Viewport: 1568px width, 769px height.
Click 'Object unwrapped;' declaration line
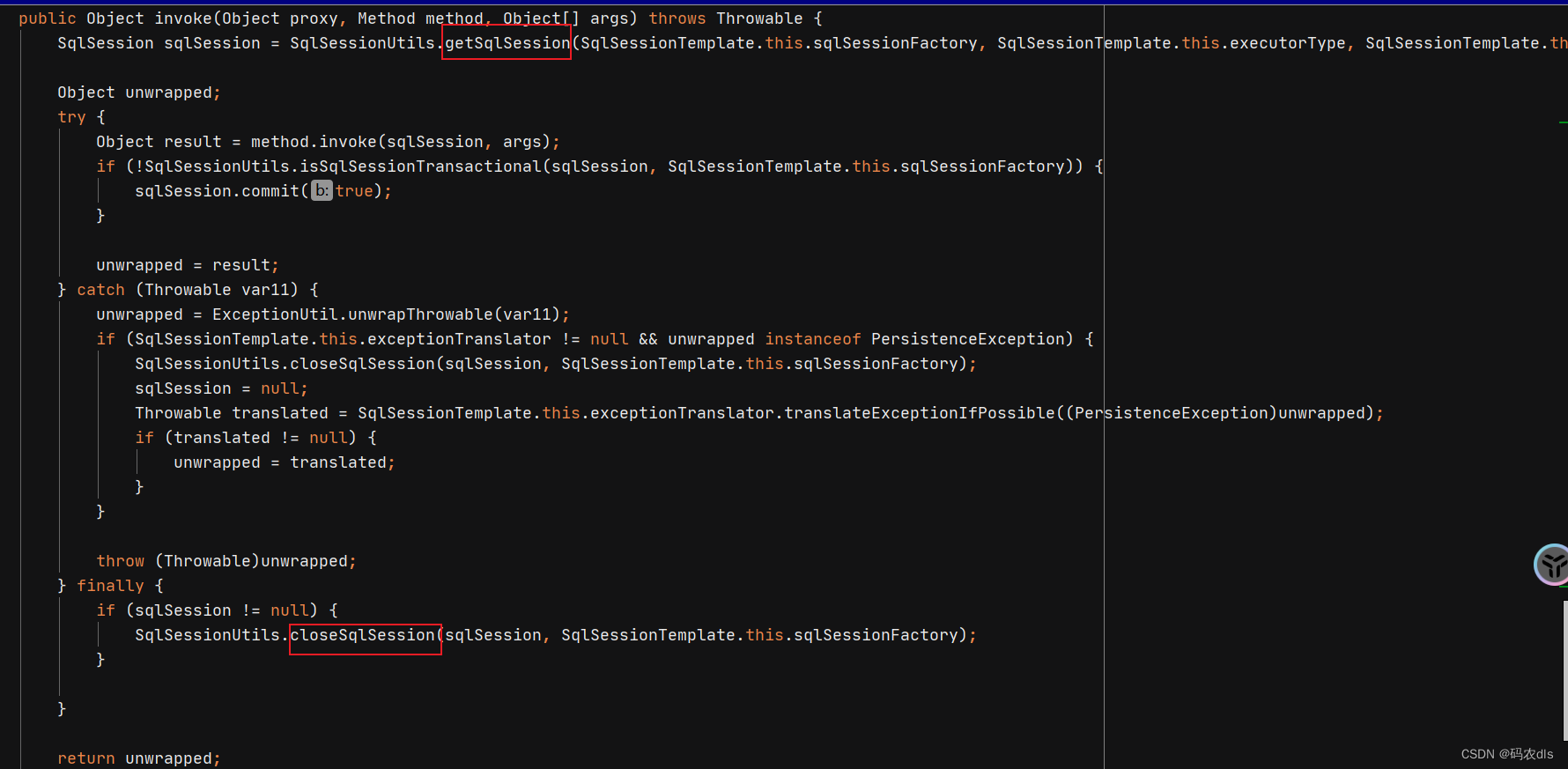(x=139, y=92)
